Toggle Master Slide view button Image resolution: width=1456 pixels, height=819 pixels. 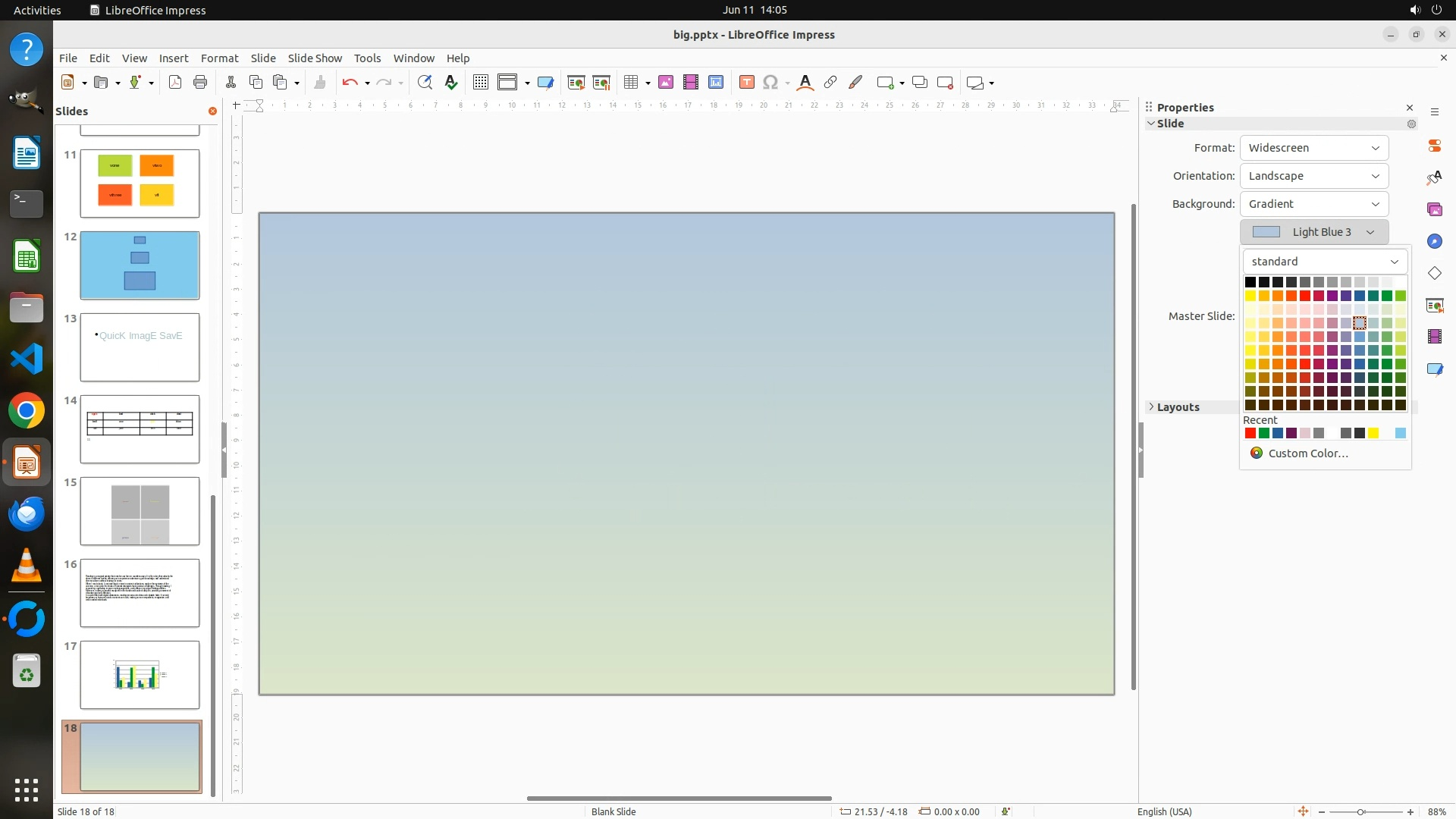pos(545,83)
